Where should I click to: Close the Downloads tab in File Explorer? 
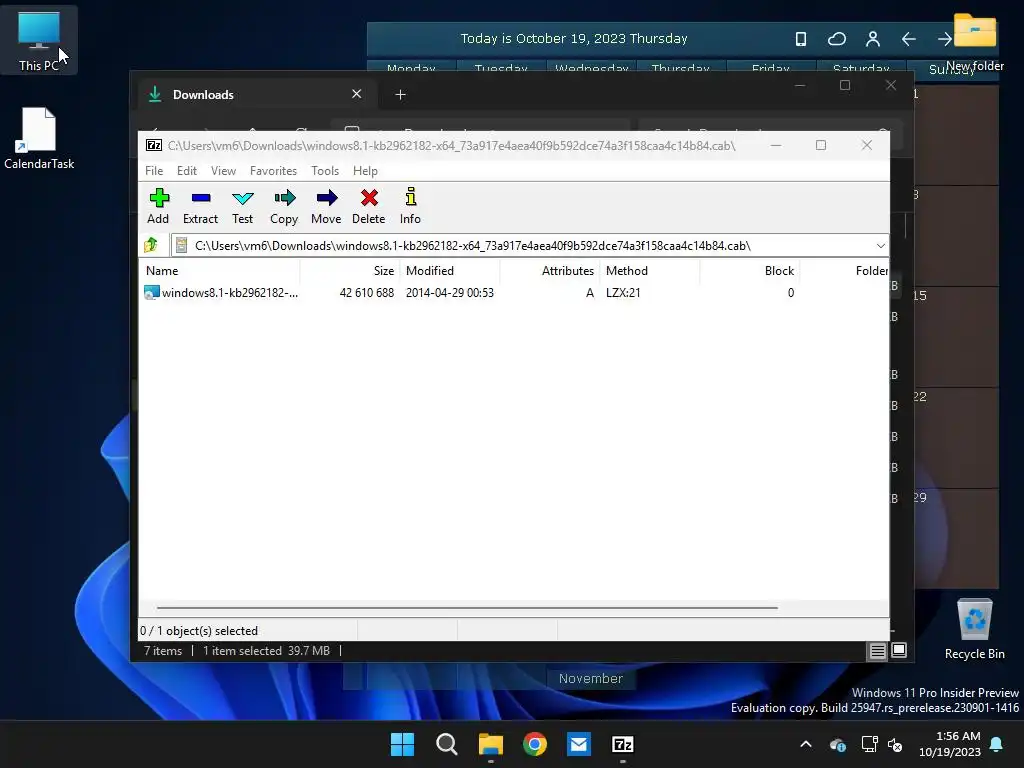tap(357, 94)
